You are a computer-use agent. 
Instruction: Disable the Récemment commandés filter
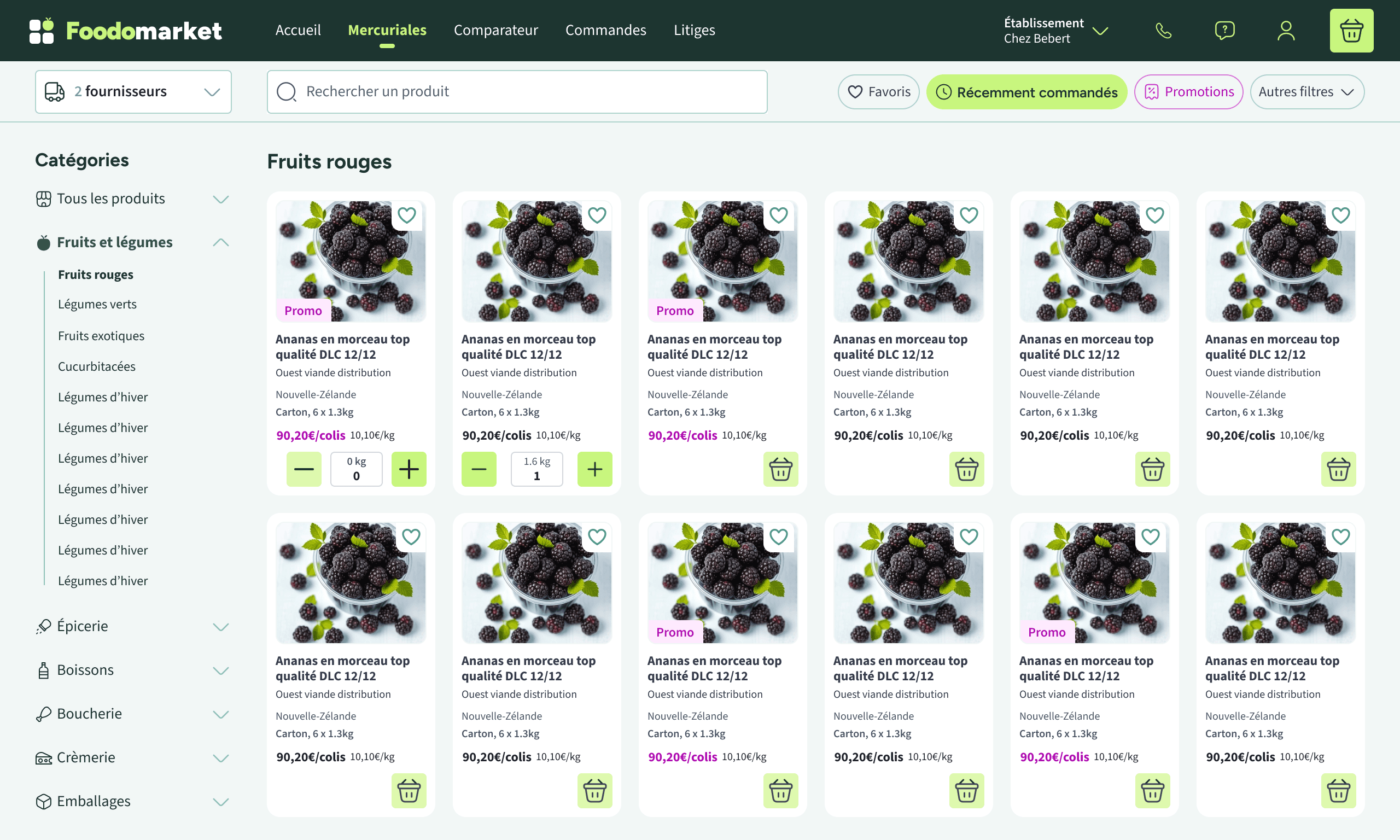[1026, 92]
